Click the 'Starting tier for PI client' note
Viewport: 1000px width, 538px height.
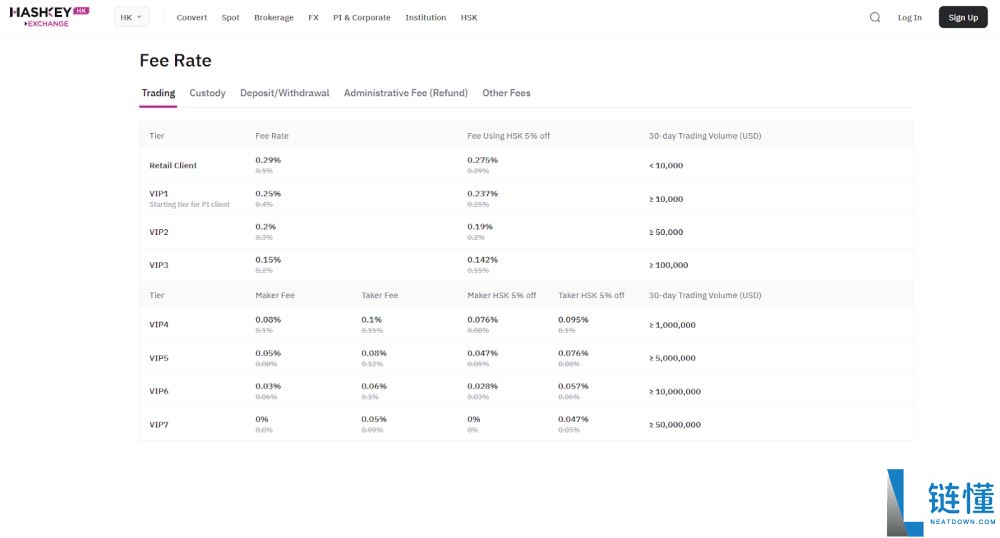point(189,205)
